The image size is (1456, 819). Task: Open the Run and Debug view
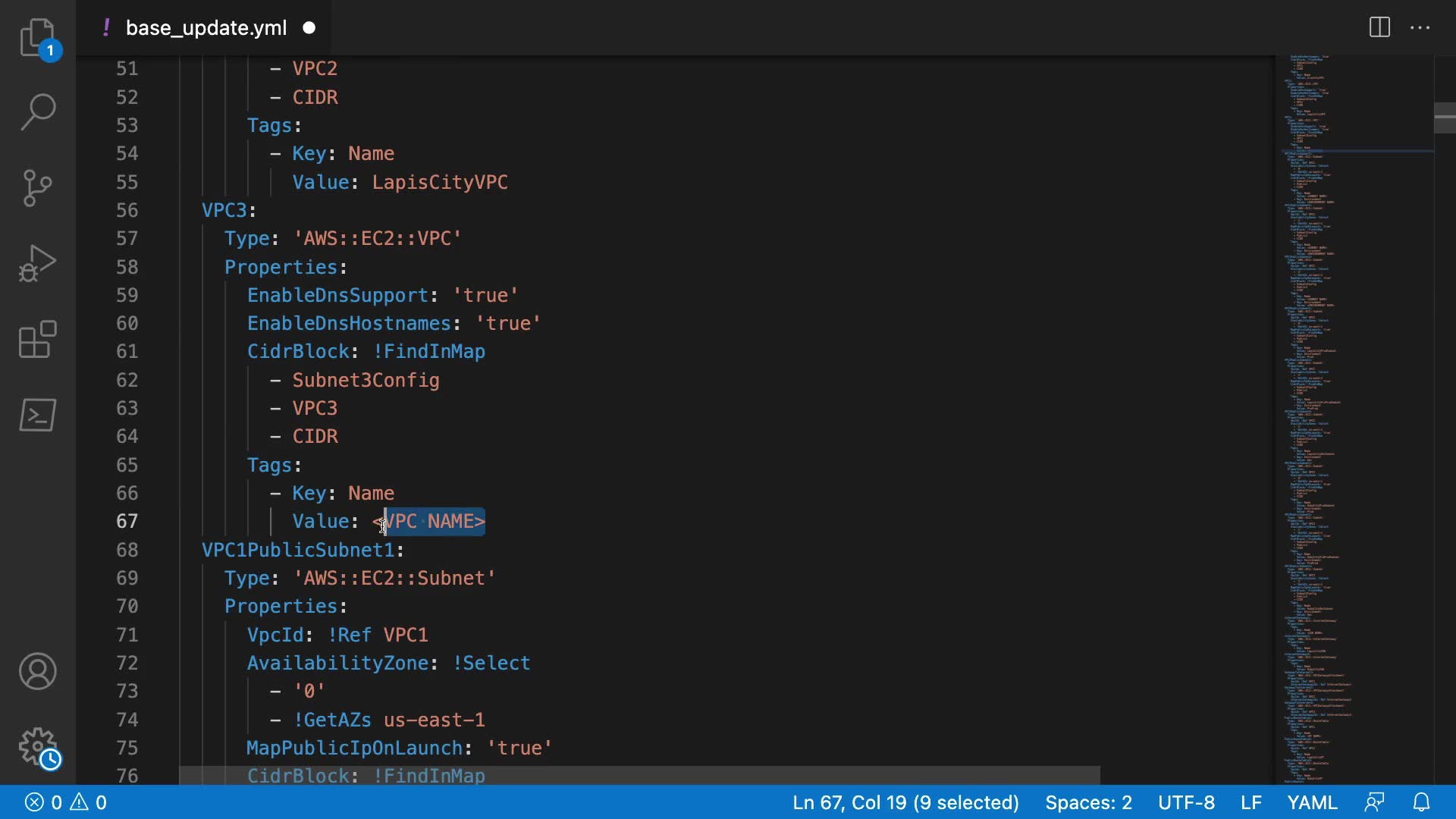(x=37, y=263)
